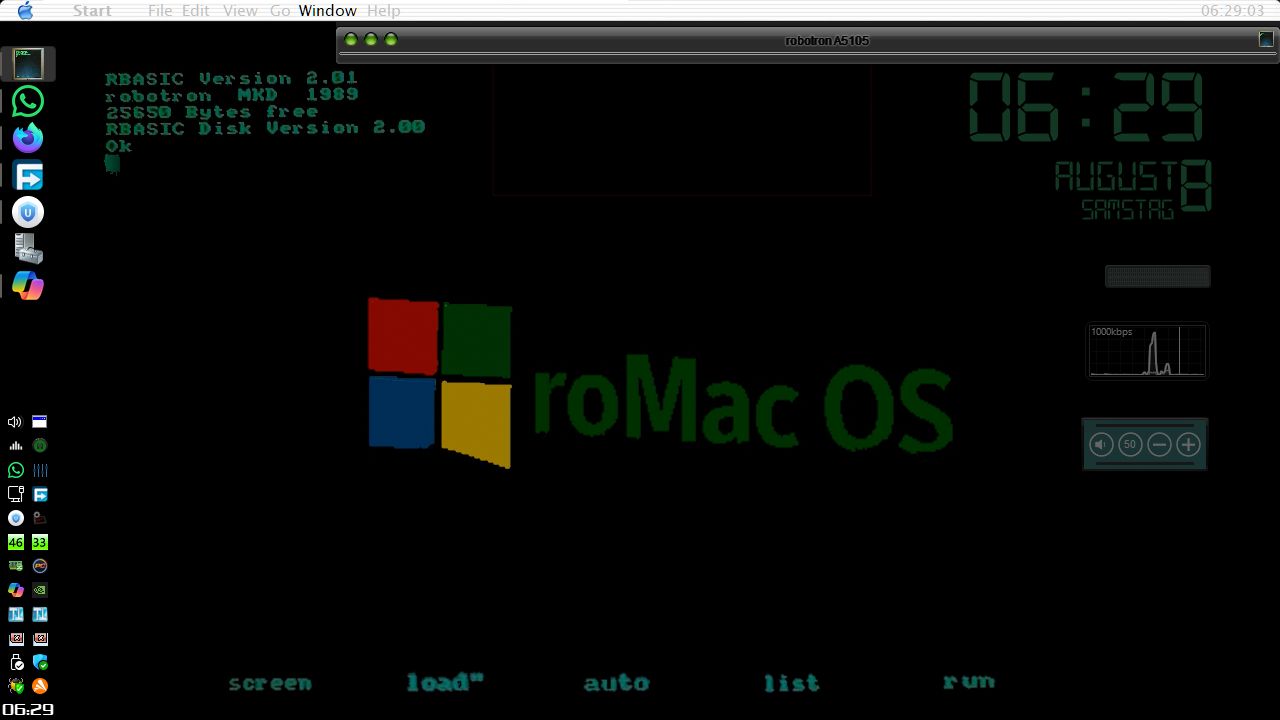Mute sound in the volume widget
Viewport: 1280px width, 720px height.
click(1101, 445)
